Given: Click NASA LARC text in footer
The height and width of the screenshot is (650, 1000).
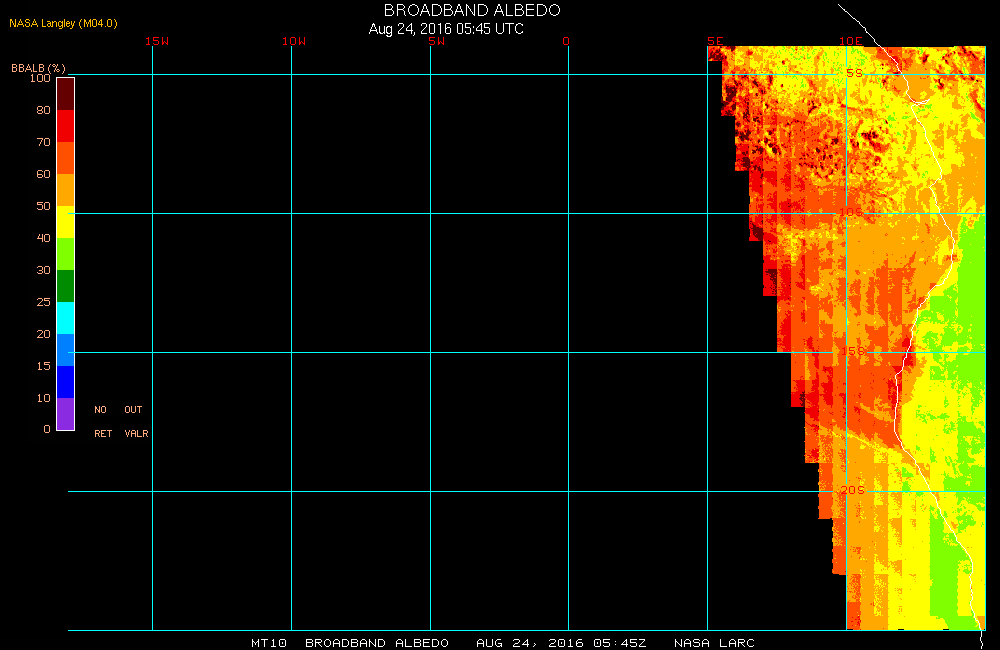Looking at the screenshot, I should click(x=714, y=642).
